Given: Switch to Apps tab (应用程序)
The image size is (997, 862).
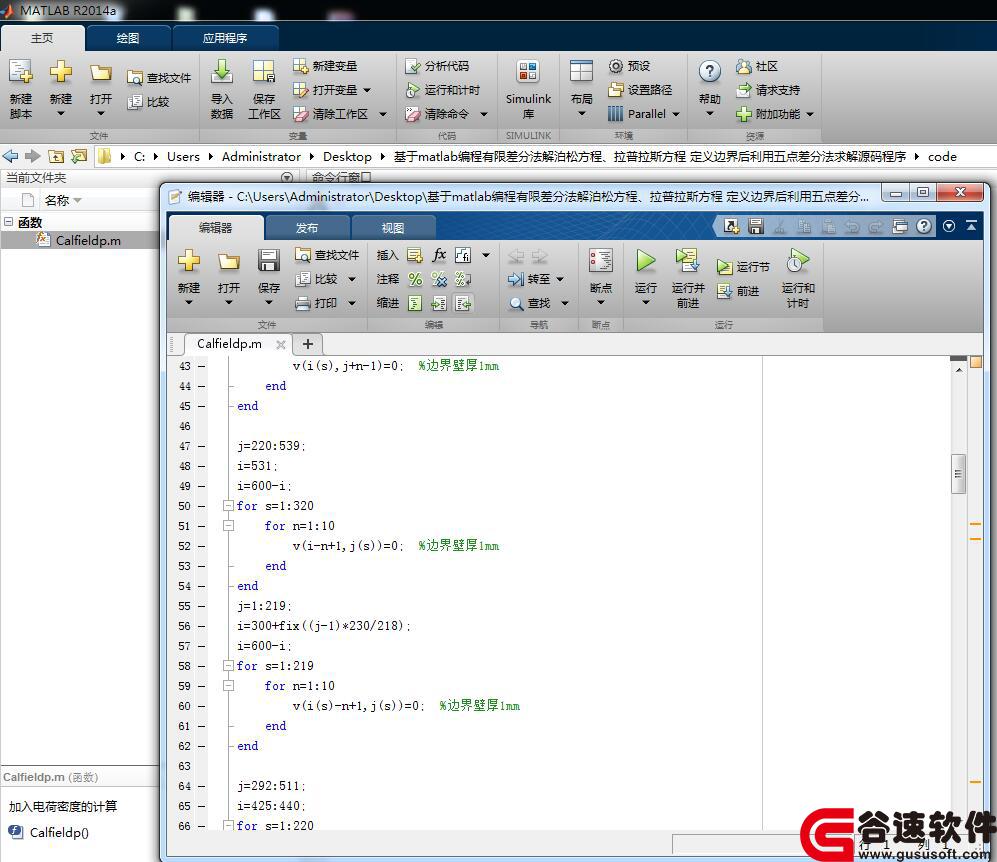Looking at the screenshot, I should (x=224, y=38).
